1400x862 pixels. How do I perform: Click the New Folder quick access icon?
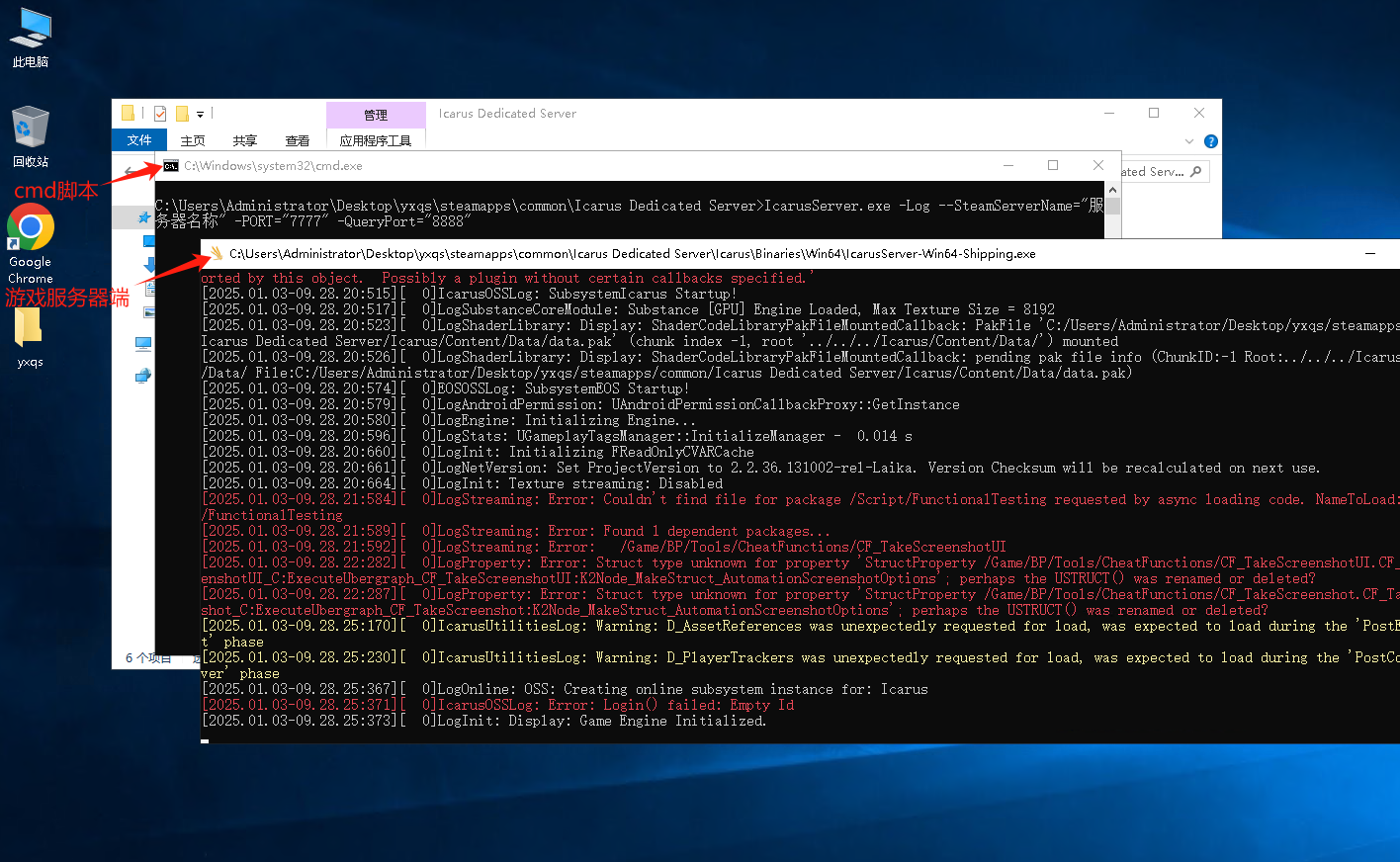[x=182, y=114]
